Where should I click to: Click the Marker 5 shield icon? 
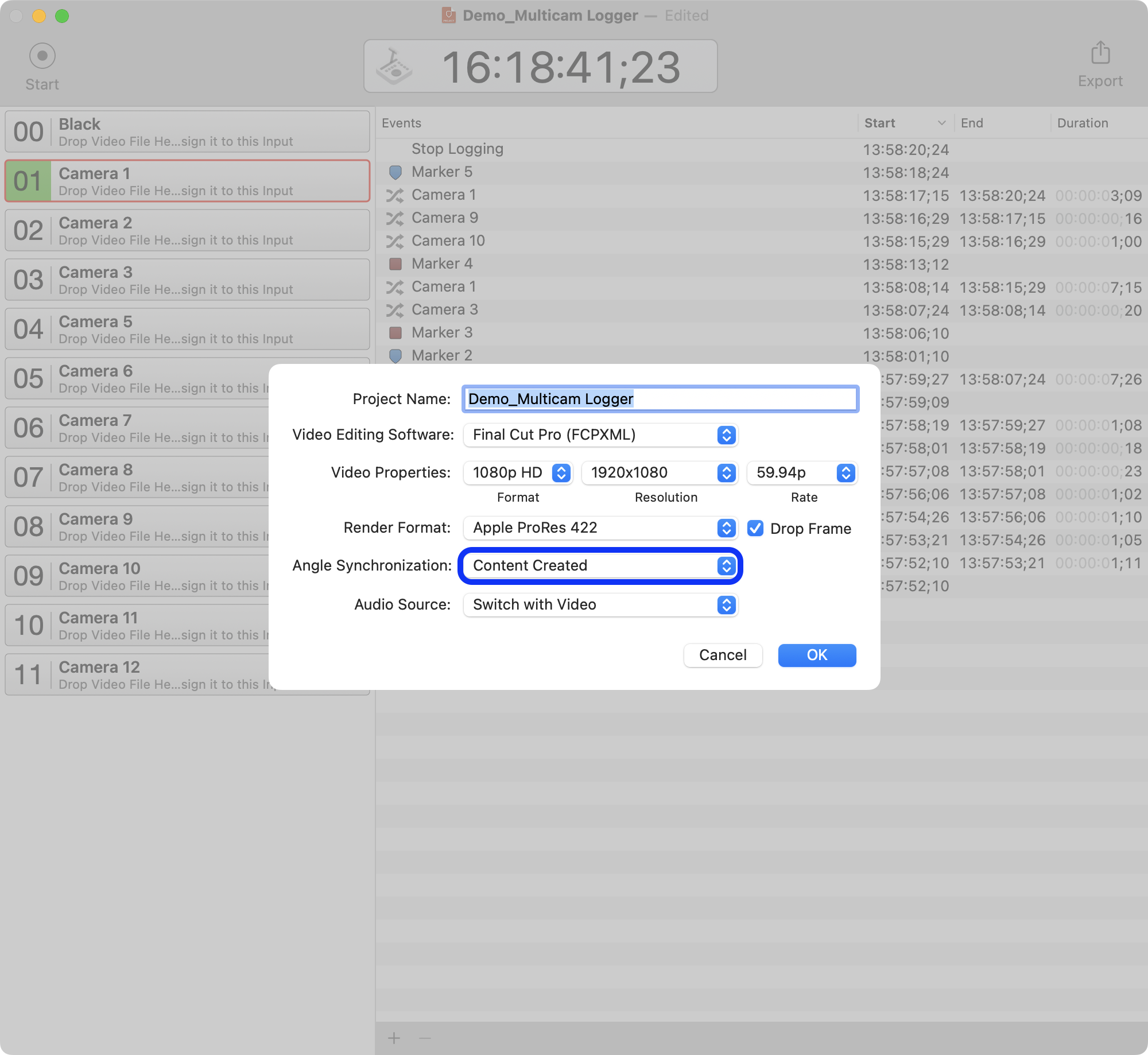point(394,171)
